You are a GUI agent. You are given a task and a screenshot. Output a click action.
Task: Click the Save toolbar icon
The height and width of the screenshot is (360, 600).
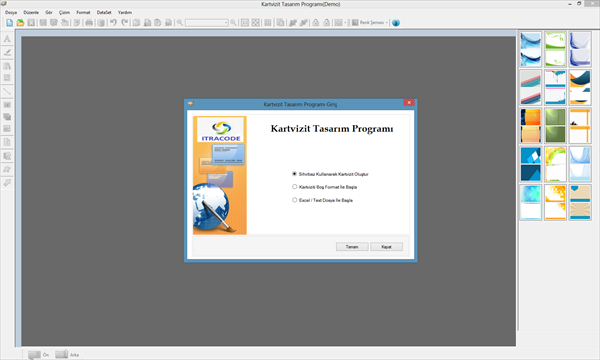click(x=43, y=23)
